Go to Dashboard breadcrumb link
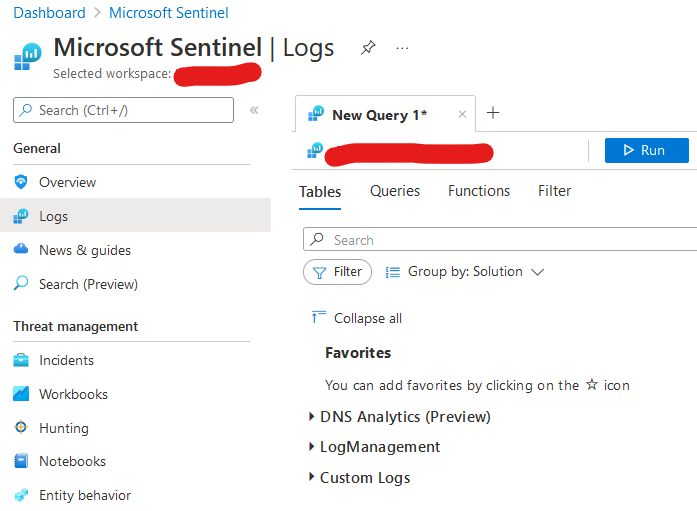Viewport: 697px width, 511px height. [49, 13]
